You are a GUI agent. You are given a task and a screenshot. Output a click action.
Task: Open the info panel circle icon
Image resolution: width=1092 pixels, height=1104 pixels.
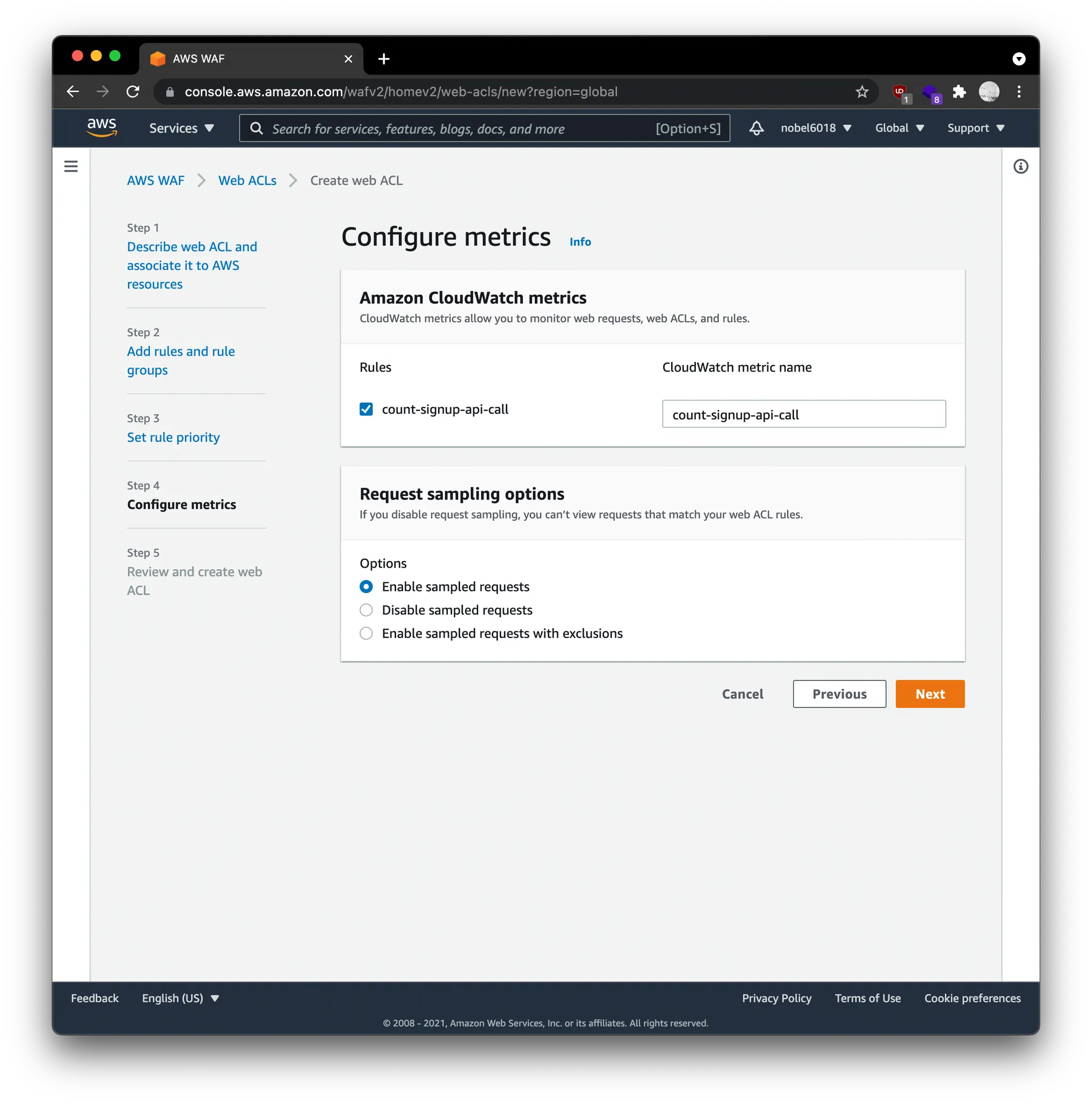click(x=1021, y=166)
